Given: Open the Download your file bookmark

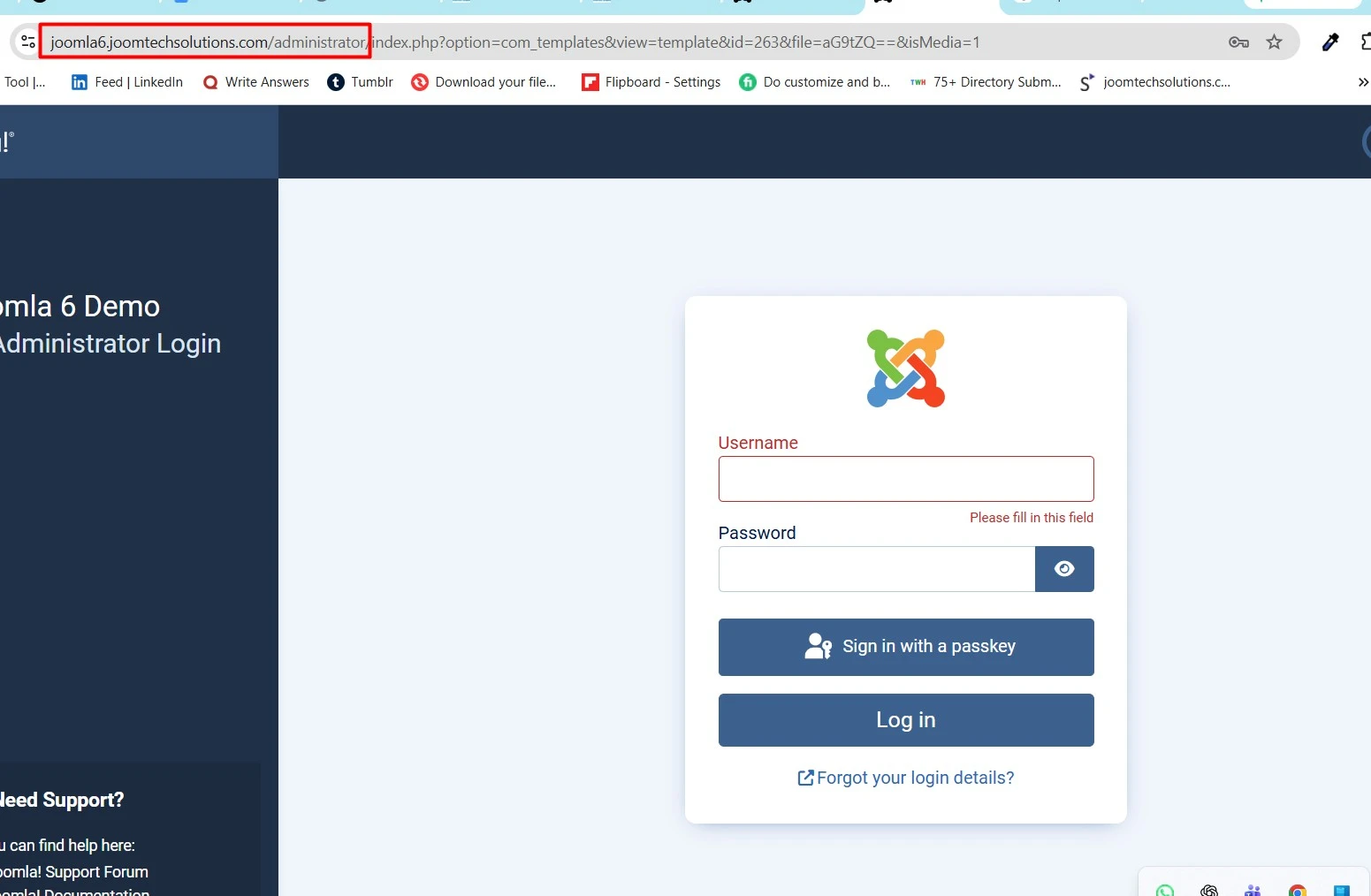Looking at the screenshot, I should [484, 82].
